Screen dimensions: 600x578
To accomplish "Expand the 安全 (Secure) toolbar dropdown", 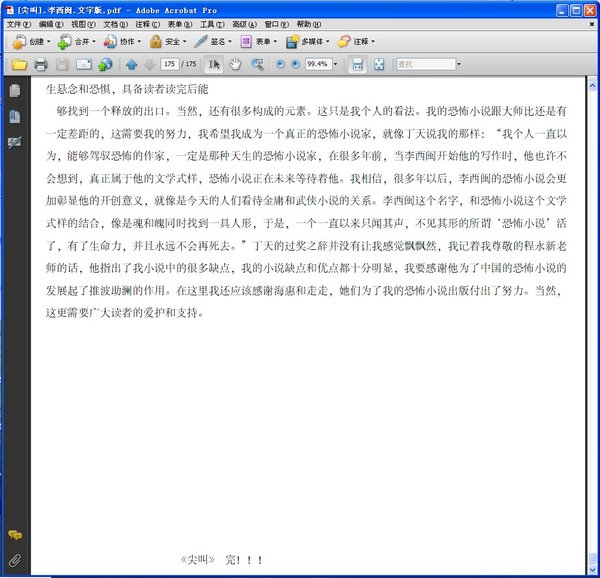I will click(x=184, y=41).
